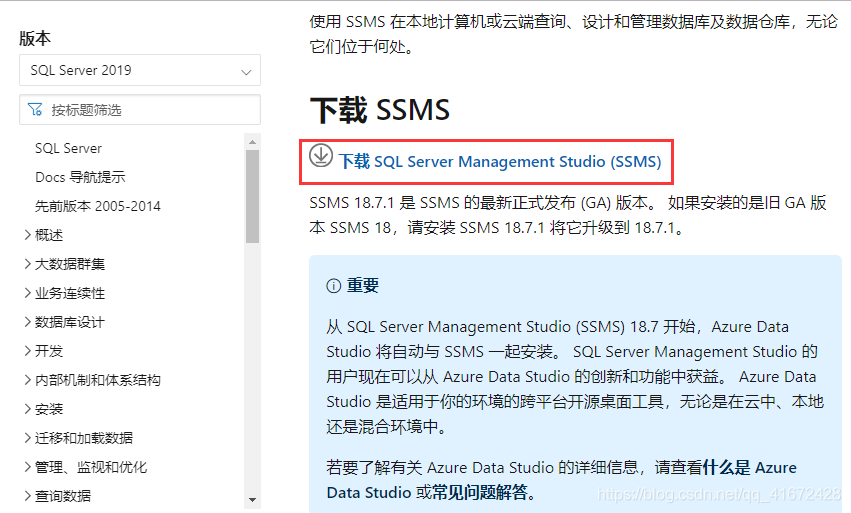Viewport: 851px width, 513px height.
Task: Click the sidebar scrollbar thumb
Action: point(252,197)
